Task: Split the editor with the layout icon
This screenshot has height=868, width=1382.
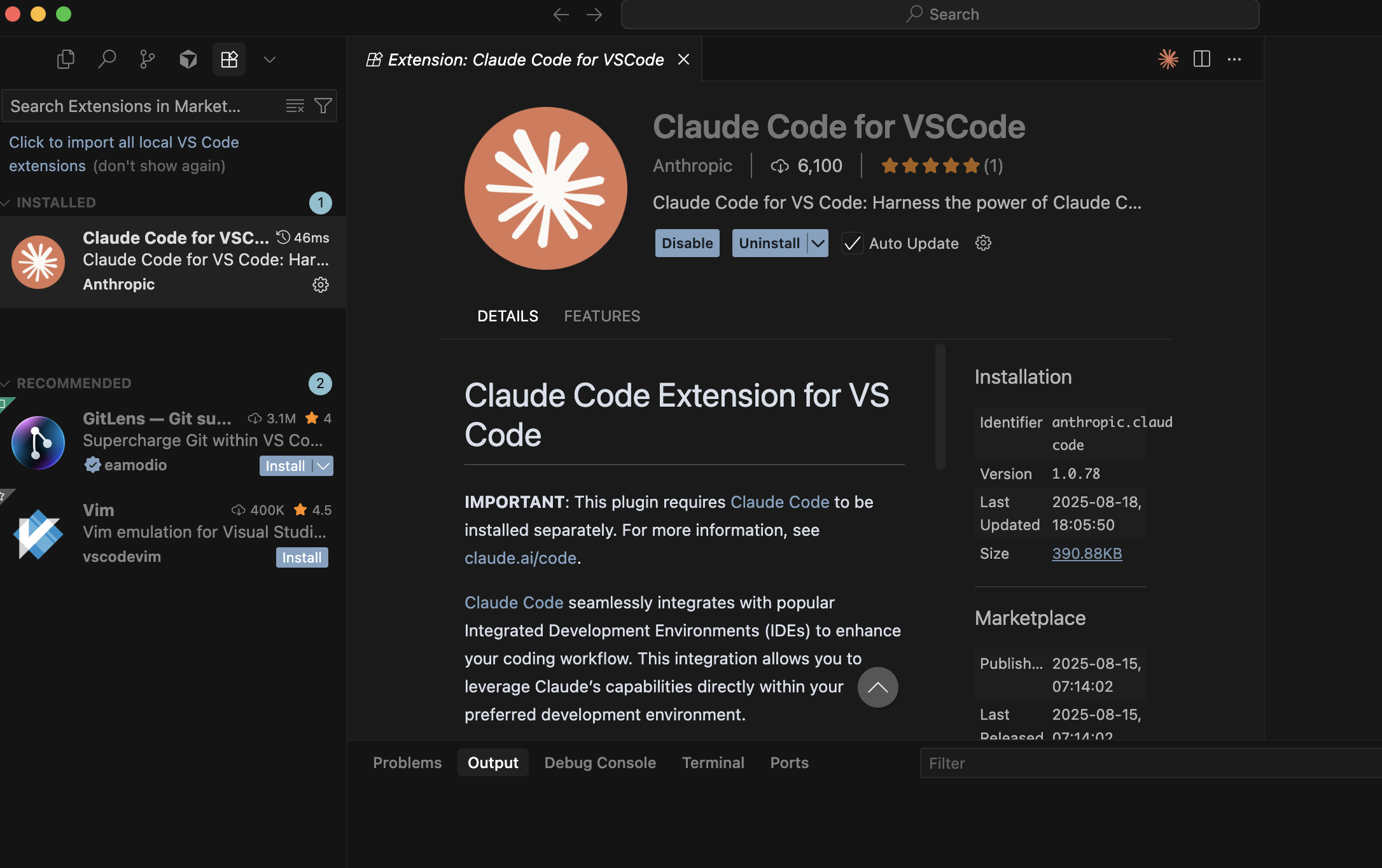Action: click(x=1202, y=59)
